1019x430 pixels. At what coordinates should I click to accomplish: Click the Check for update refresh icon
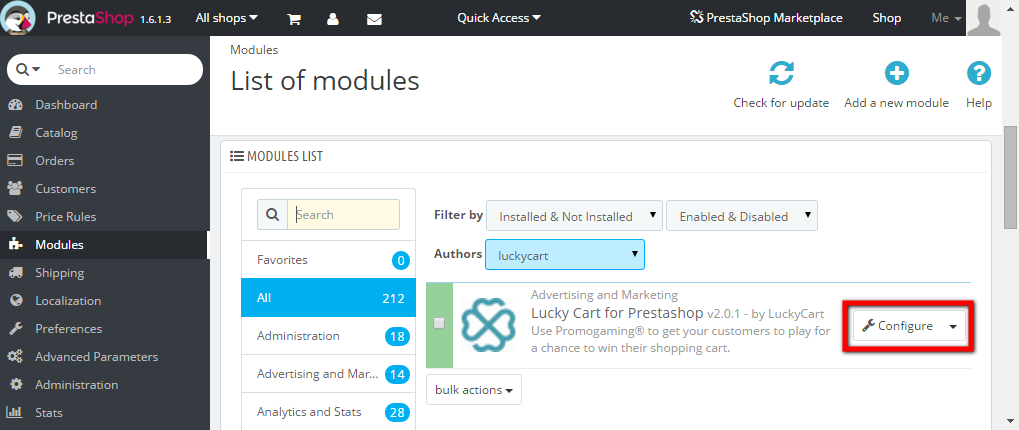tap(781, 74)
